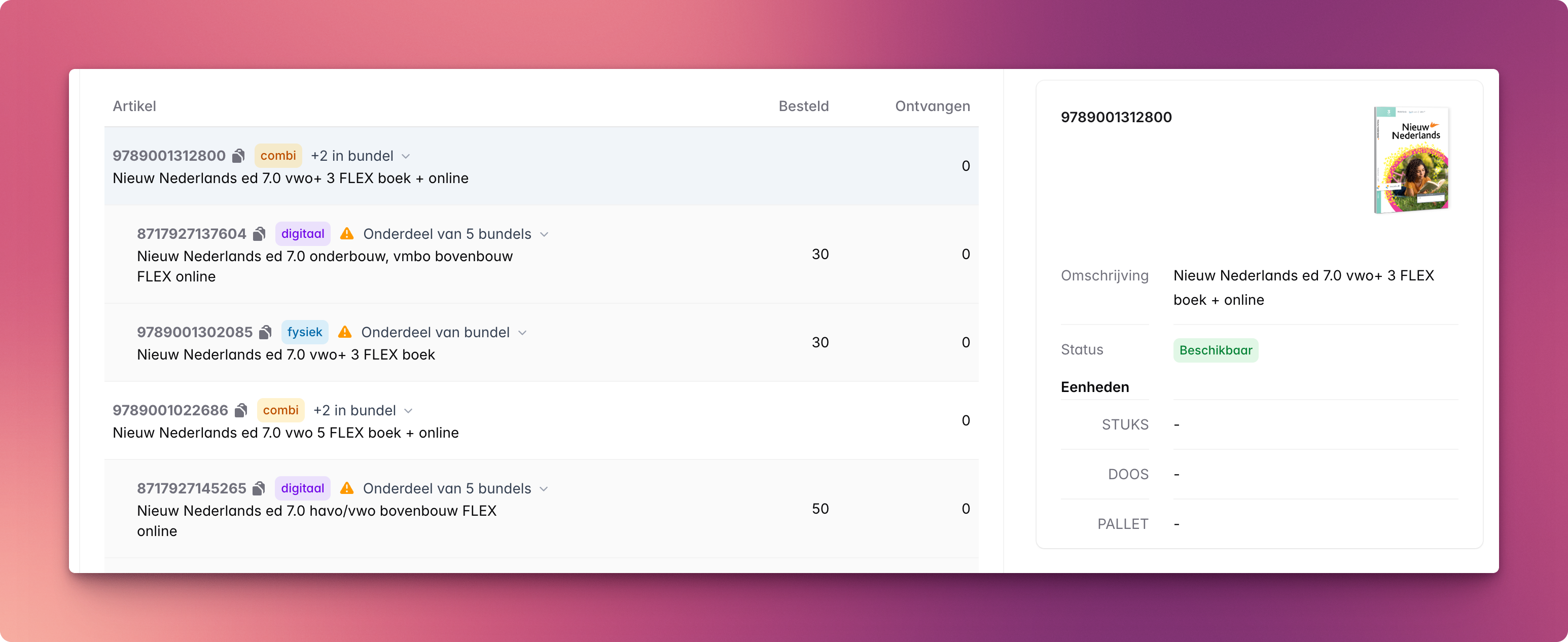The height and width of the screenshot is (642, 1568).
Task: Expand '+2 in bundel' for 9789001312800
Action: (x=406, y=156)
